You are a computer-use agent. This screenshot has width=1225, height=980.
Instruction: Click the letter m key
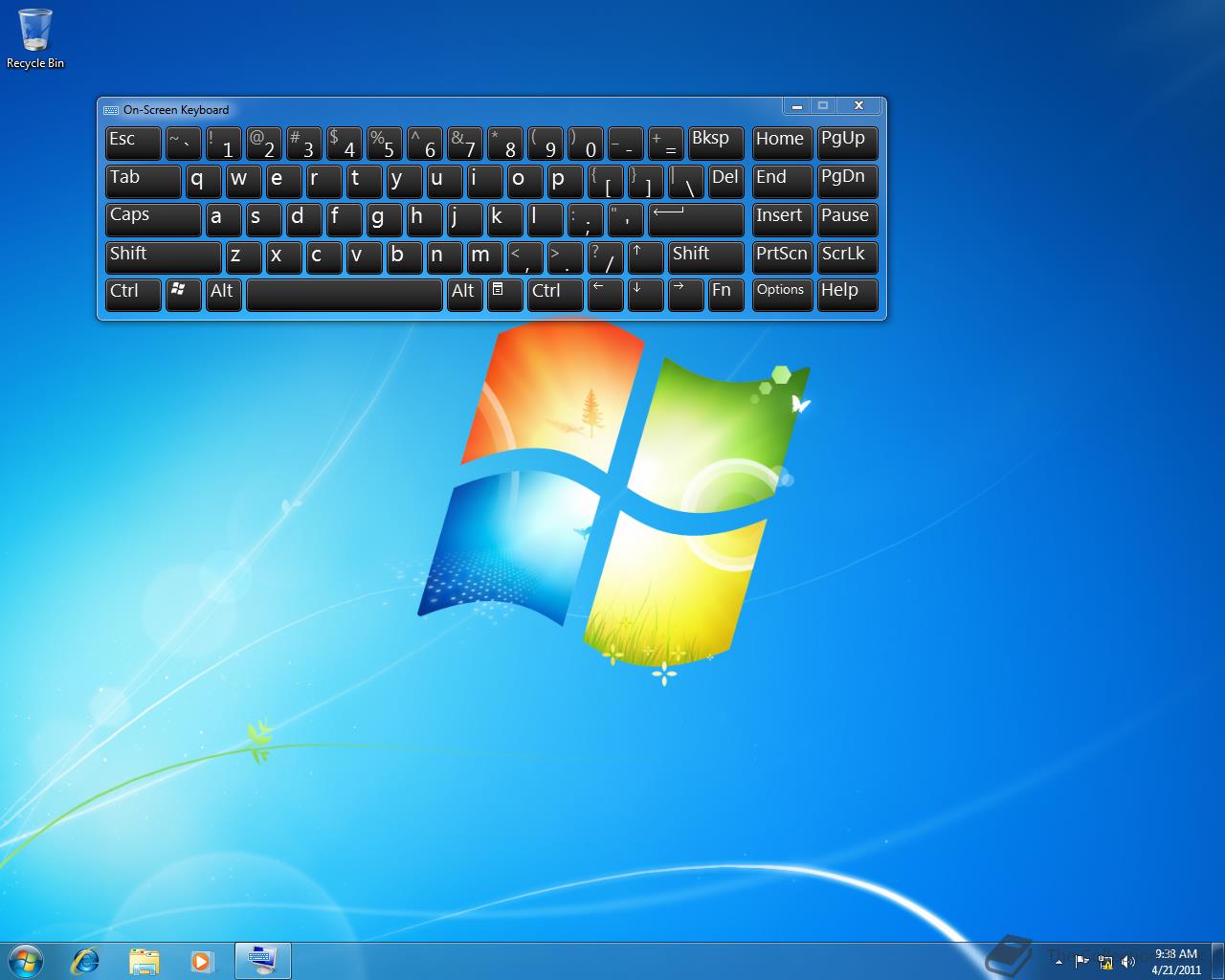pyautogui.click(x=484, y=256)
